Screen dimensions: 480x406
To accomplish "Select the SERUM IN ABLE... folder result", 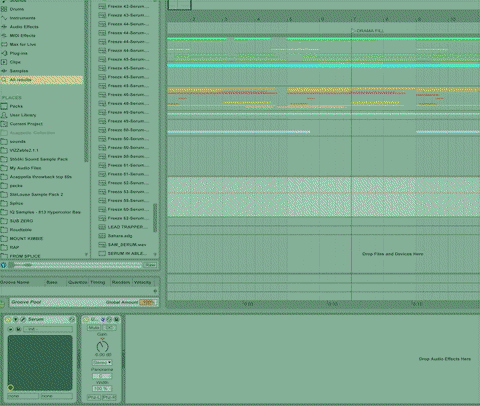I will (124, 254).
